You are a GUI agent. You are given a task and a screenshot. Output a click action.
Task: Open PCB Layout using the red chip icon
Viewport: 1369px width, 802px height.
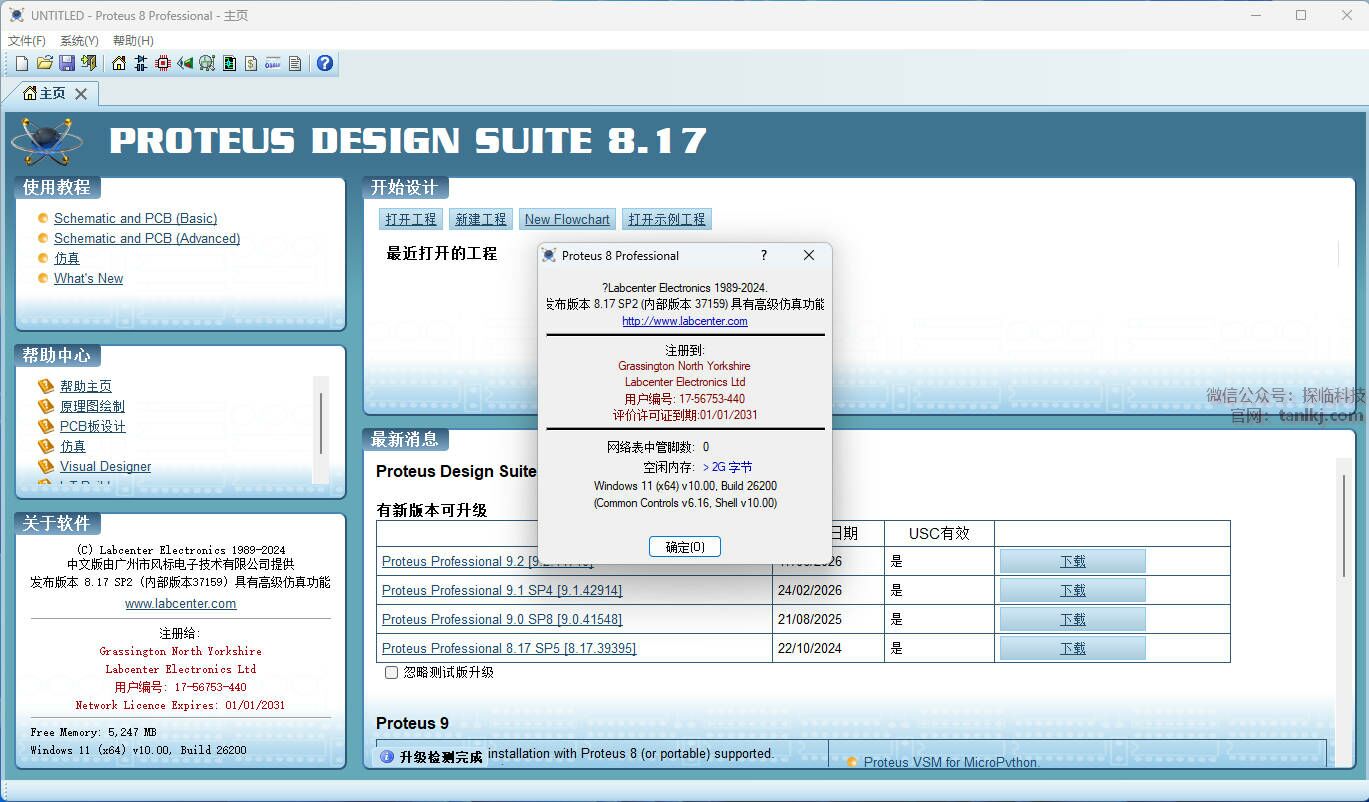pyautogui.click(x=163, y=63)
